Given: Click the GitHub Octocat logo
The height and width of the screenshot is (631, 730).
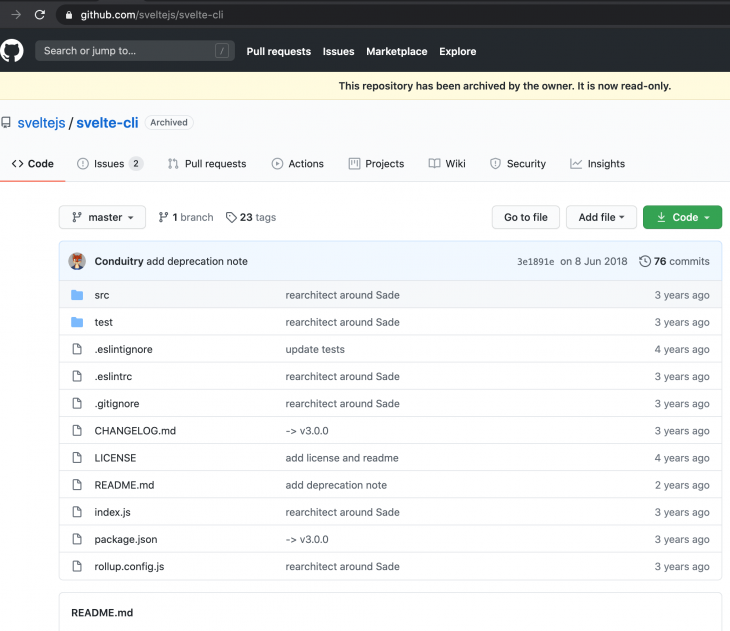Looking at the screenshot, I should [12, 51].
